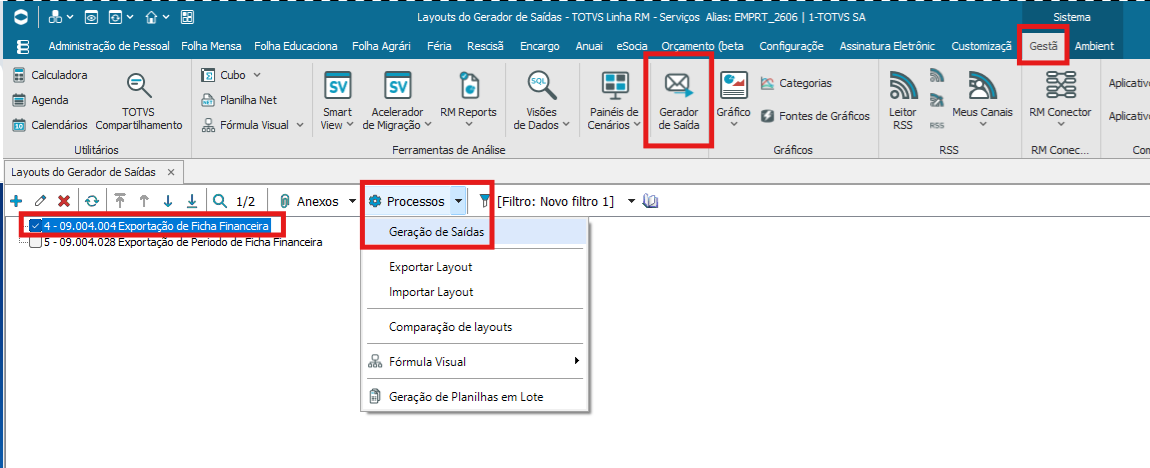
Task: Choose Exportar Layout
Action: pos(431,267)
